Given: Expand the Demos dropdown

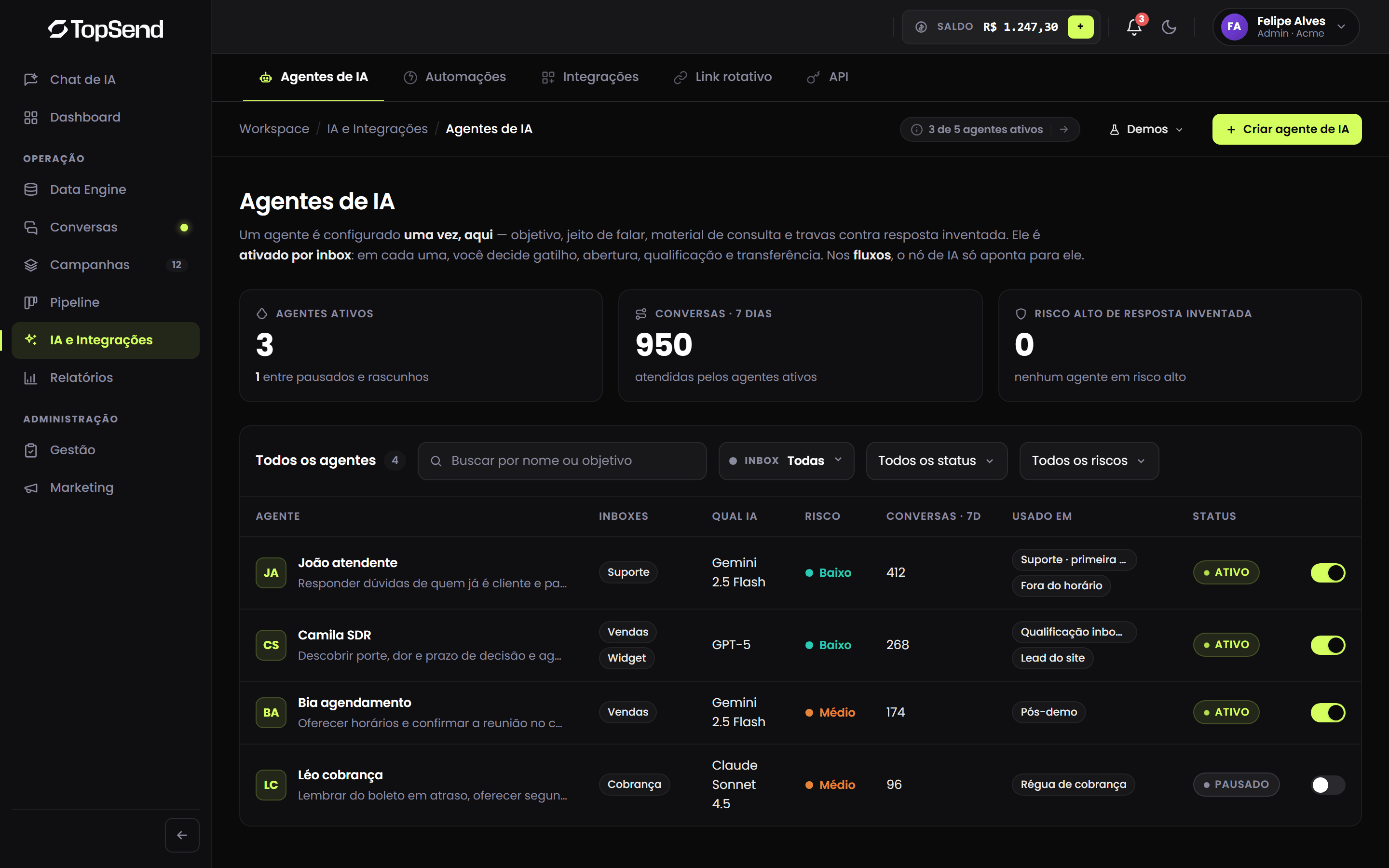Looking at the screenshot, I should 1146,129.
